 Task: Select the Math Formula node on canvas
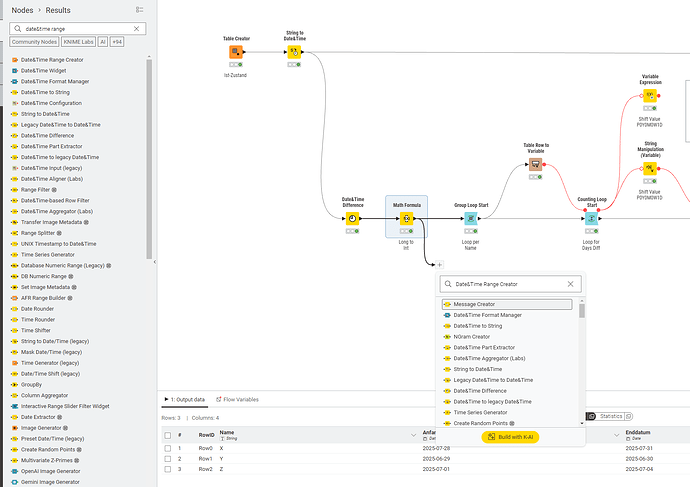[406, 218]
